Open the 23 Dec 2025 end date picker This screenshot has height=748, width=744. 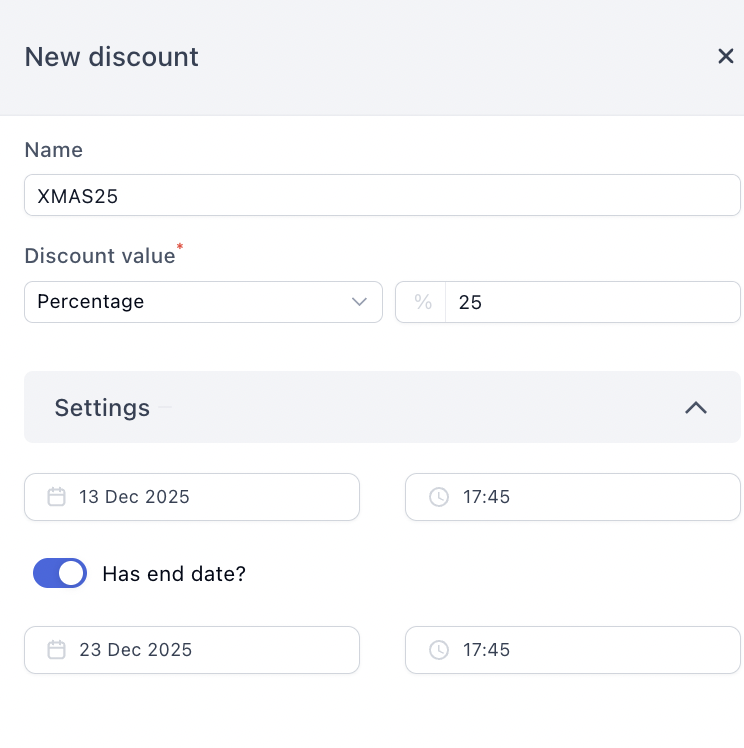192,650
